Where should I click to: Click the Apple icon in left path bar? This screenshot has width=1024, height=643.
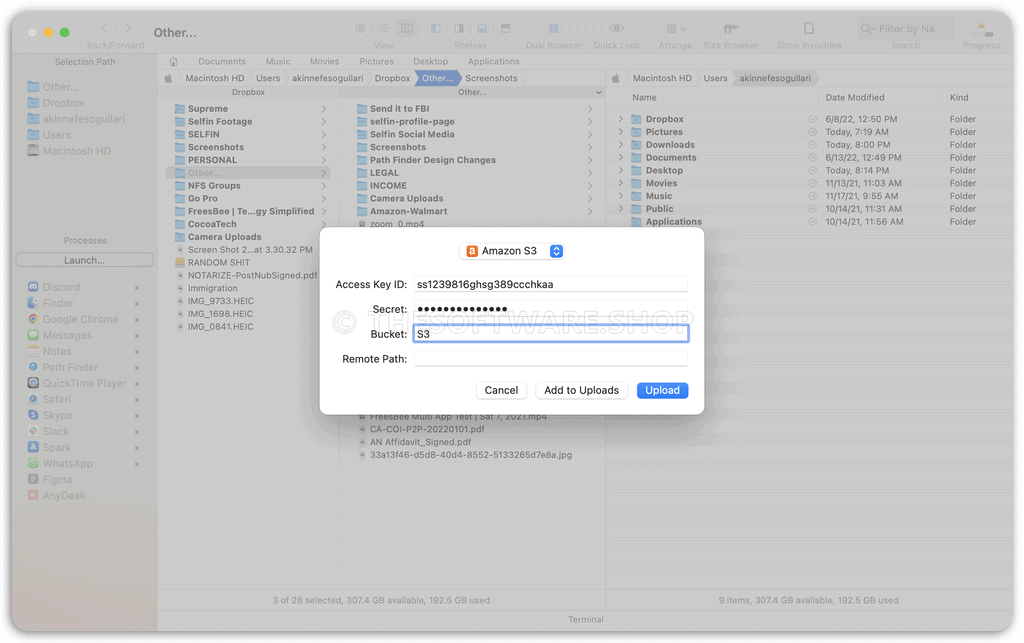tap(168, 78)
